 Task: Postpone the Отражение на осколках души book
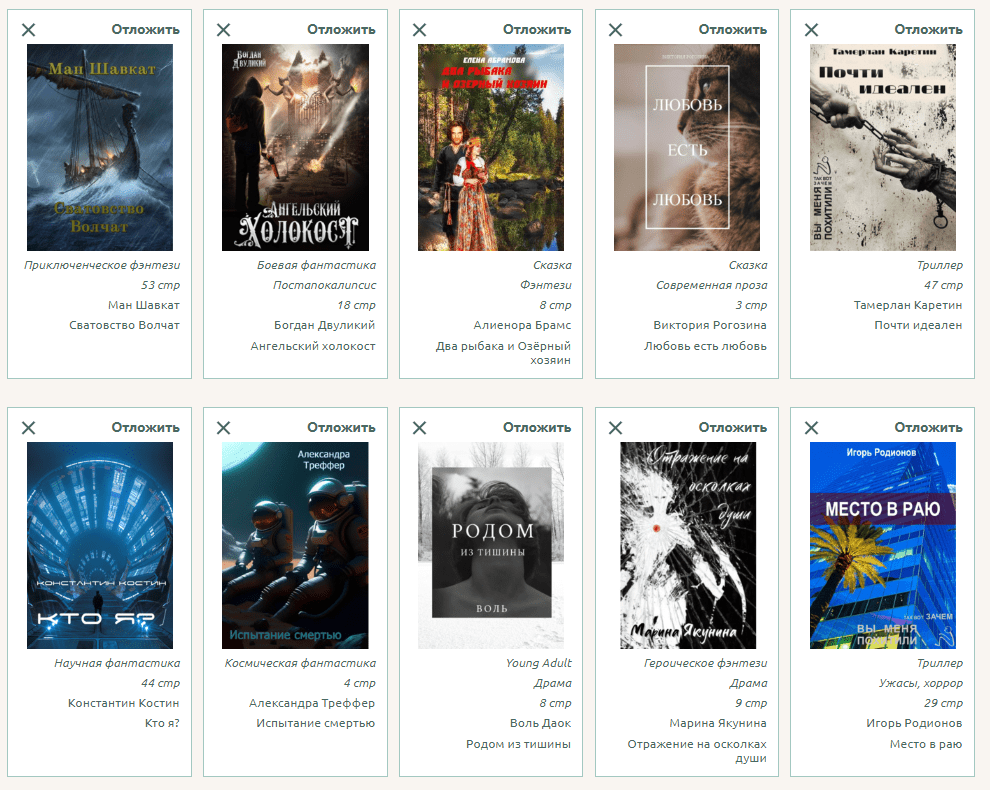[732, 427]
